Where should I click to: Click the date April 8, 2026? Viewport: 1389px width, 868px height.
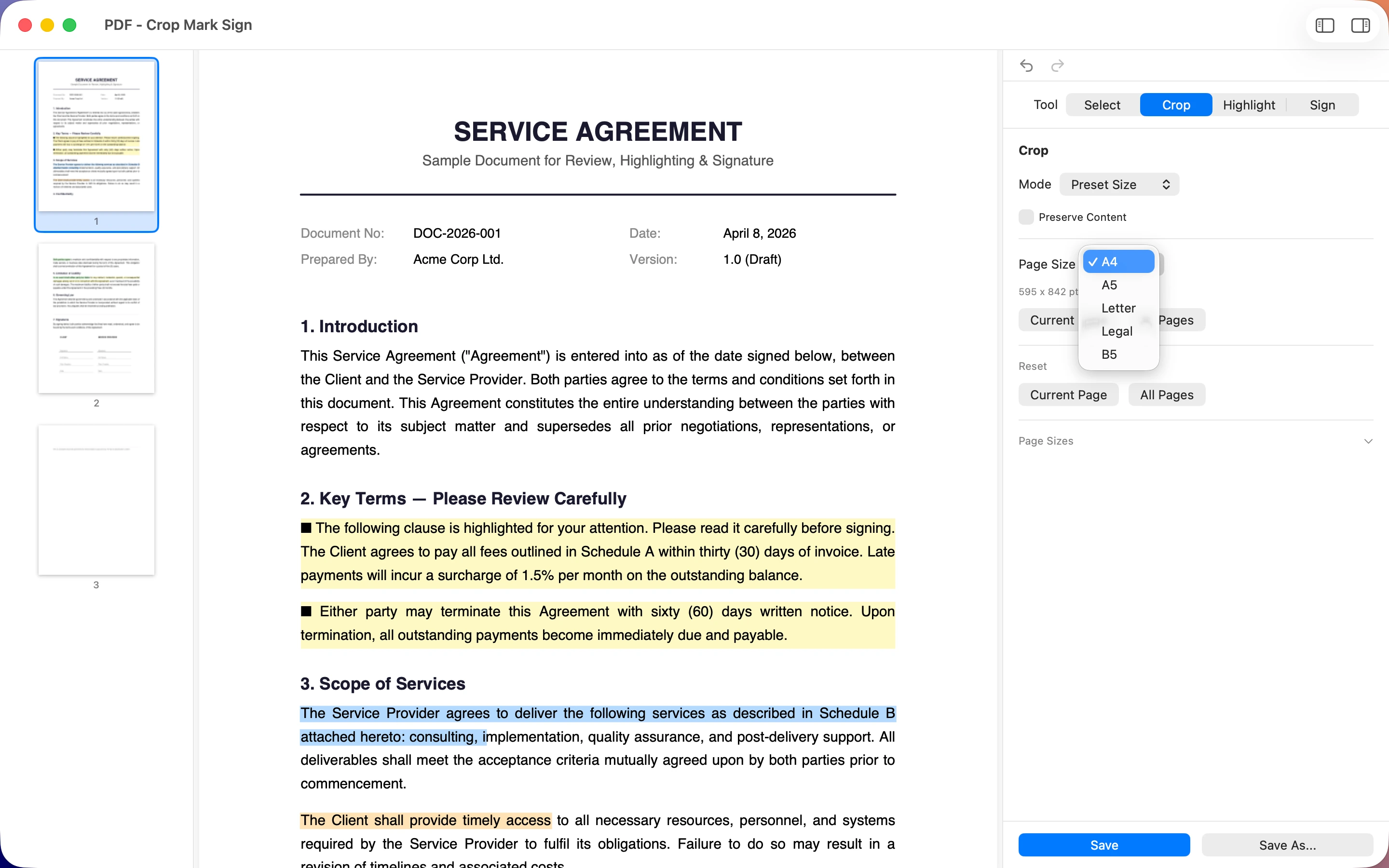pos(759,233)
